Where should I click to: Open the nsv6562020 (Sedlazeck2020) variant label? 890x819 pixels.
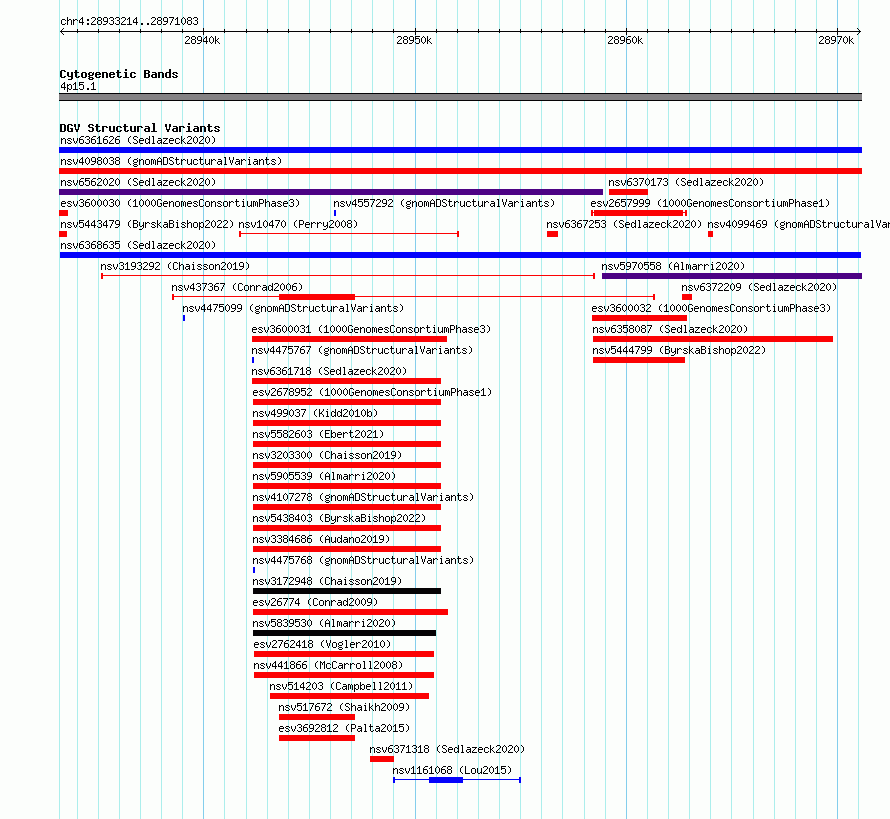point(138,182)
